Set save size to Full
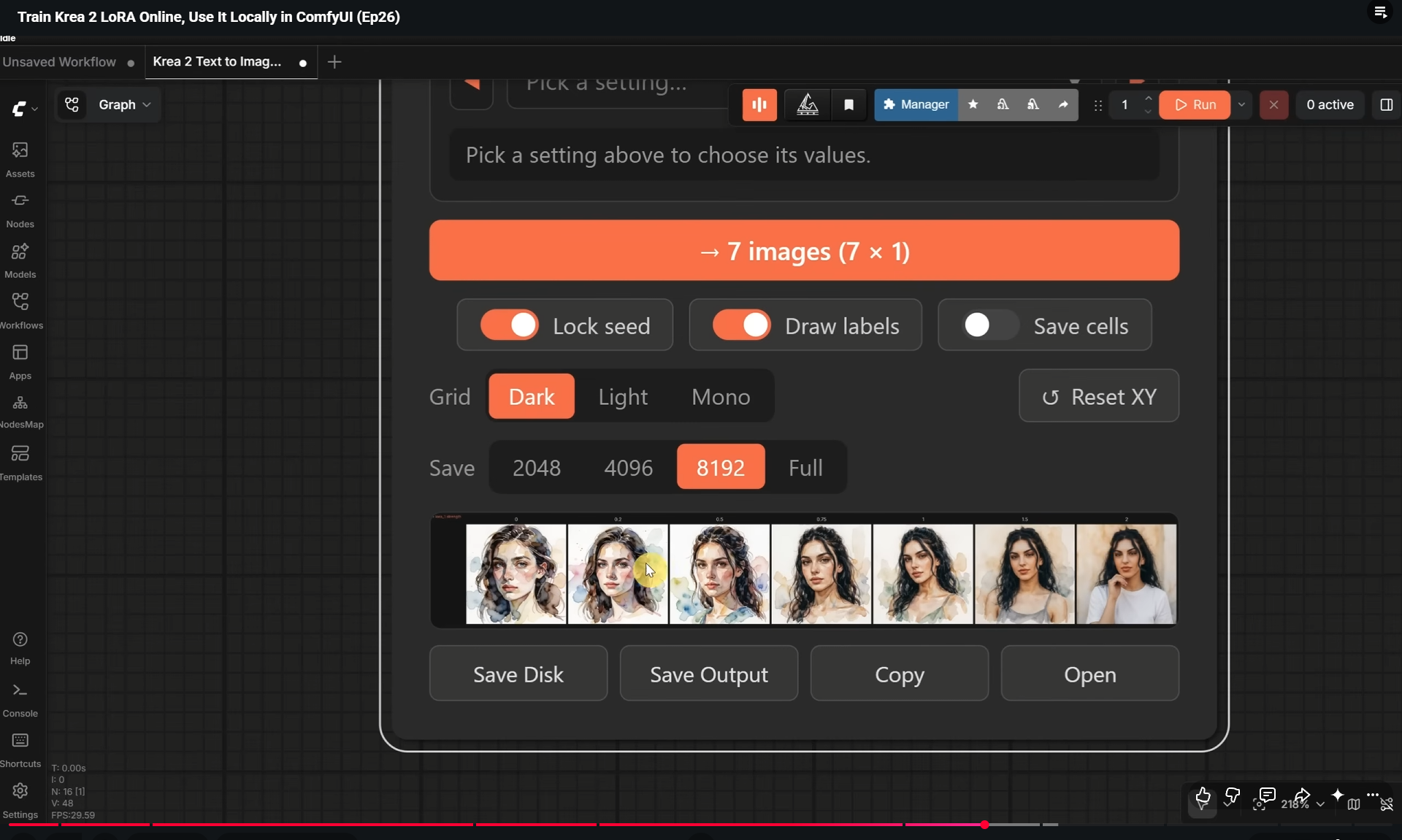The image size is (1402, 840). tap(805, 467)
